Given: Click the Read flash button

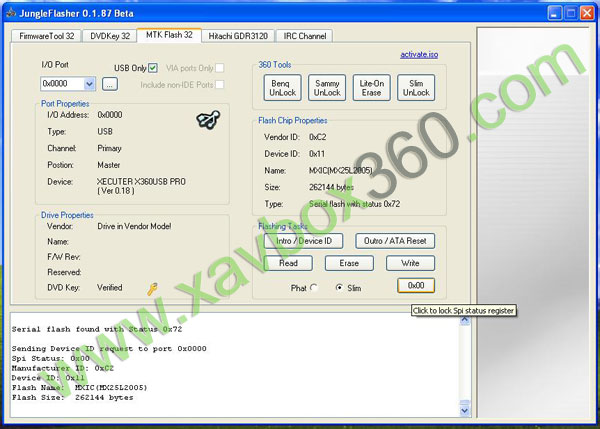Looking at the screenshot, I should (288, 263).
